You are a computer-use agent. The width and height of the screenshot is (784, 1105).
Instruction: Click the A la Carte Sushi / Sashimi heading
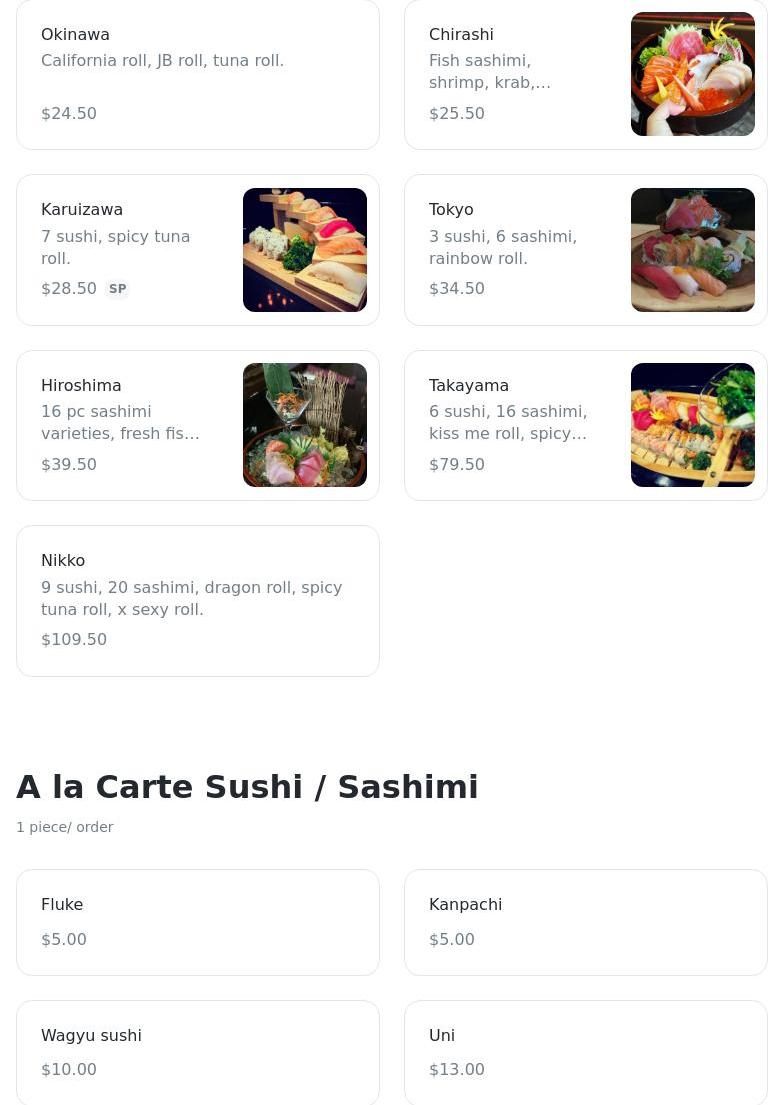click(247, 787)
